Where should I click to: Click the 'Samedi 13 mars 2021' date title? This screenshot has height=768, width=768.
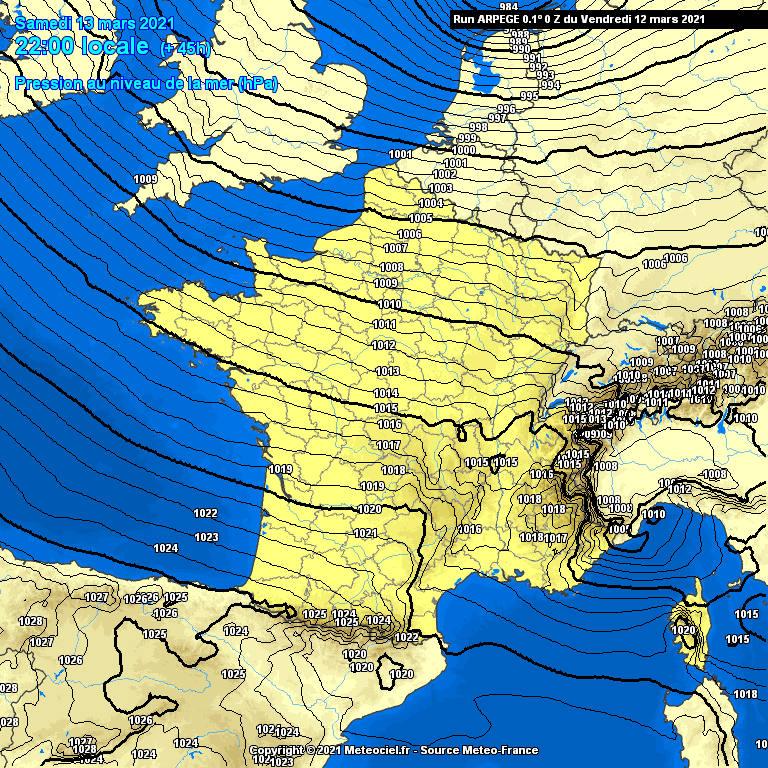(x=96, y=24)
